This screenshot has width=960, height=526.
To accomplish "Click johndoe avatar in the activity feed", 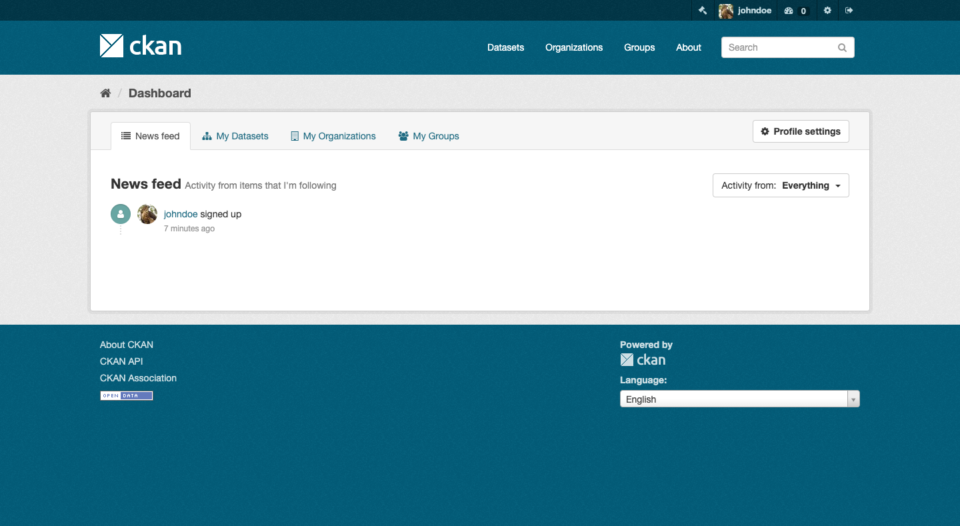I will [x=147, y=214].
